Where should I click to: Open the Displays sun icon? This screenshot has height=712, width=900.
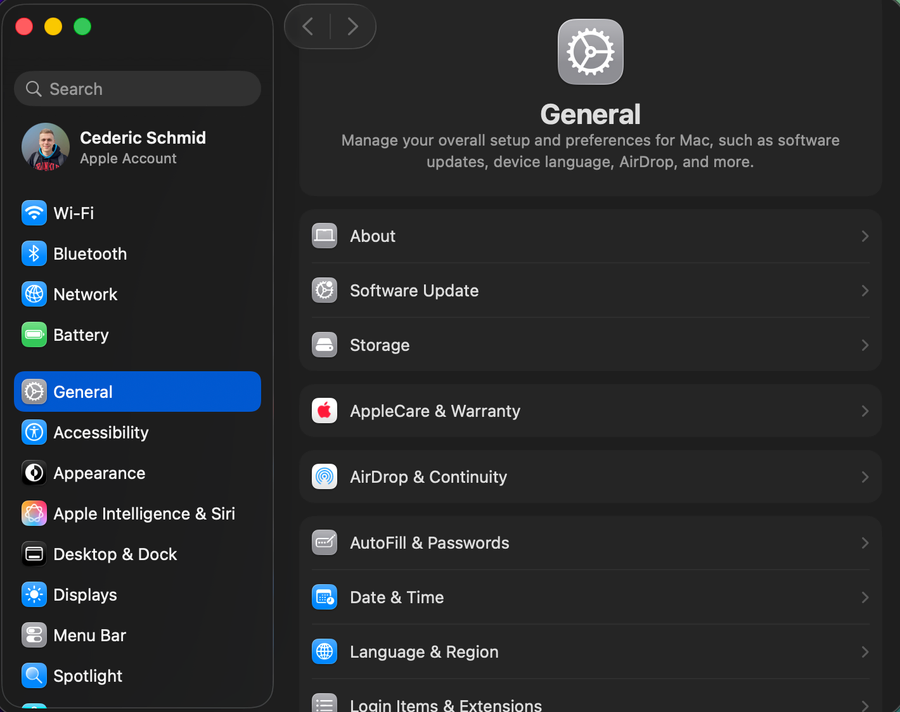coord(34,595)
